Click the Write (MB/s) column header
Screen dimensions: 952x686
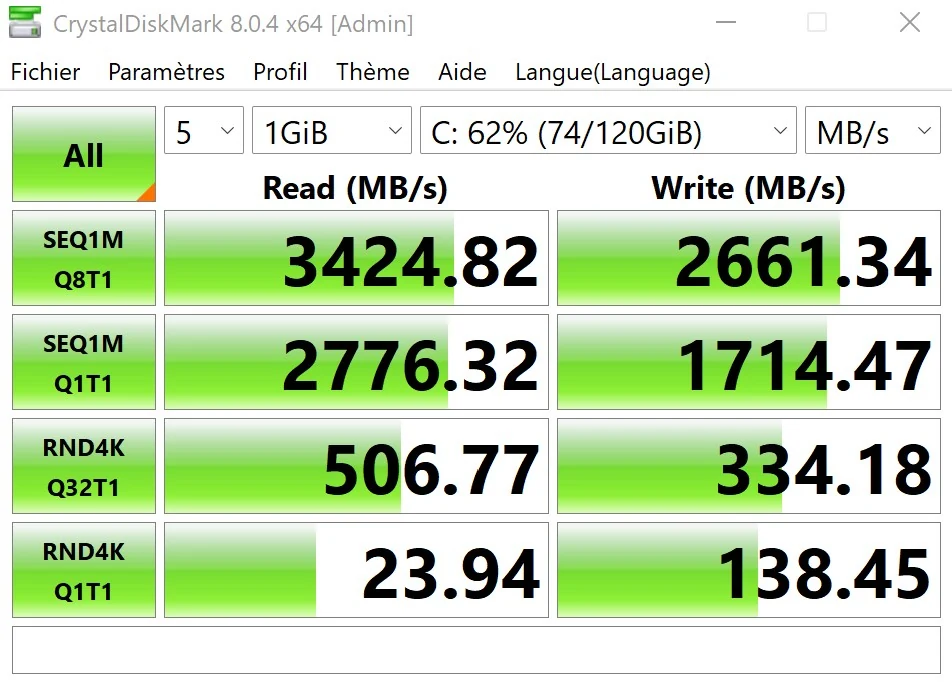(x=748, y=188)
